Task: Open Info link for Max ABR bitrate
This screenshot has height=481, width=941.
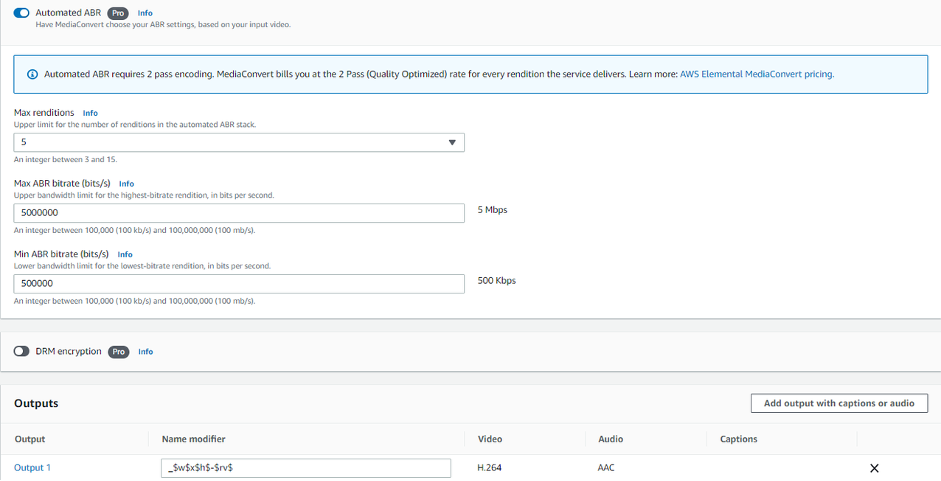Action: 126,184
